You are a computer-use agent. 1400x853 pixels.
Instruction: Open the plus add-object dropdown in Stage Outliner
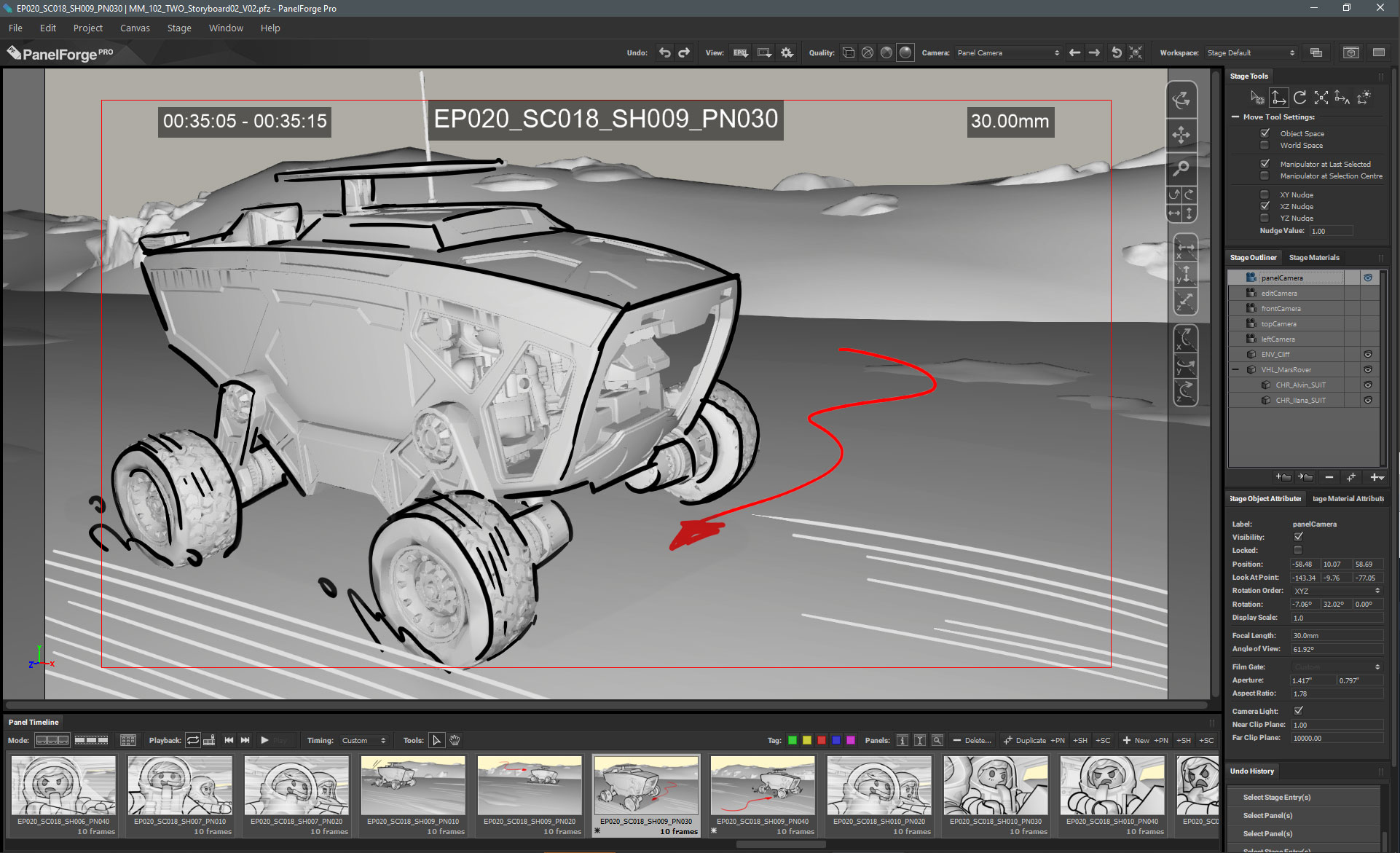pyautogui.click(x=1377, y=477)
